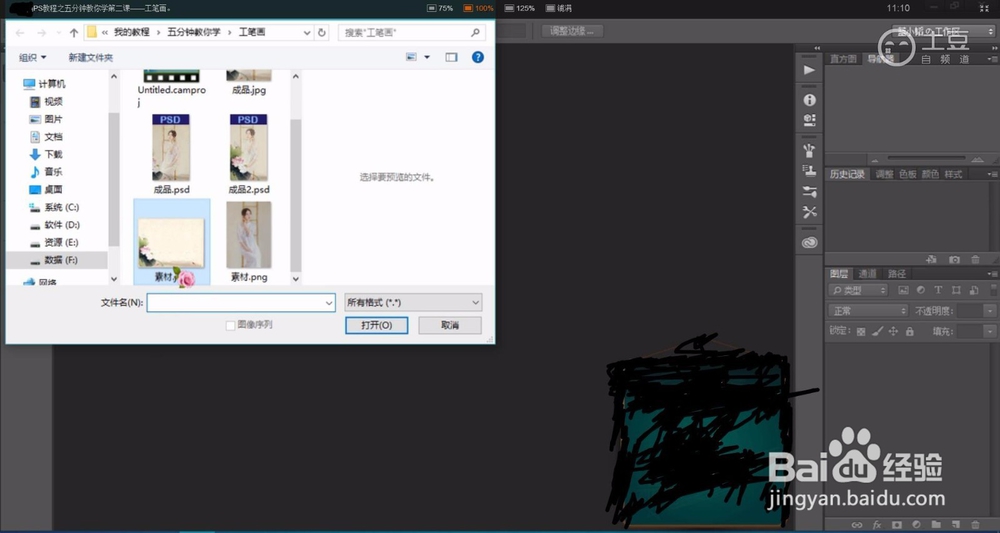Click the 打开(O) button

point(376,325)
